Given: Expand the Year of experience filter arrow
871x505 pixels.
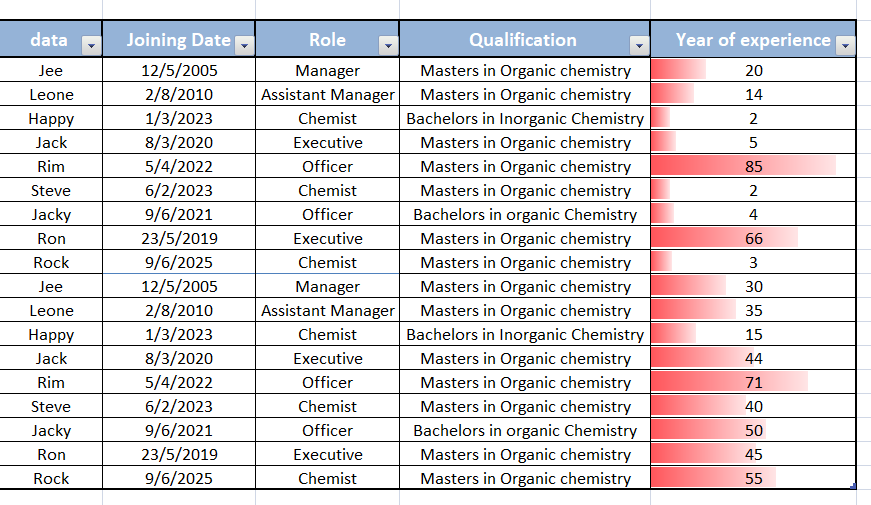Looking at the screenshot, I should point(845,45).
